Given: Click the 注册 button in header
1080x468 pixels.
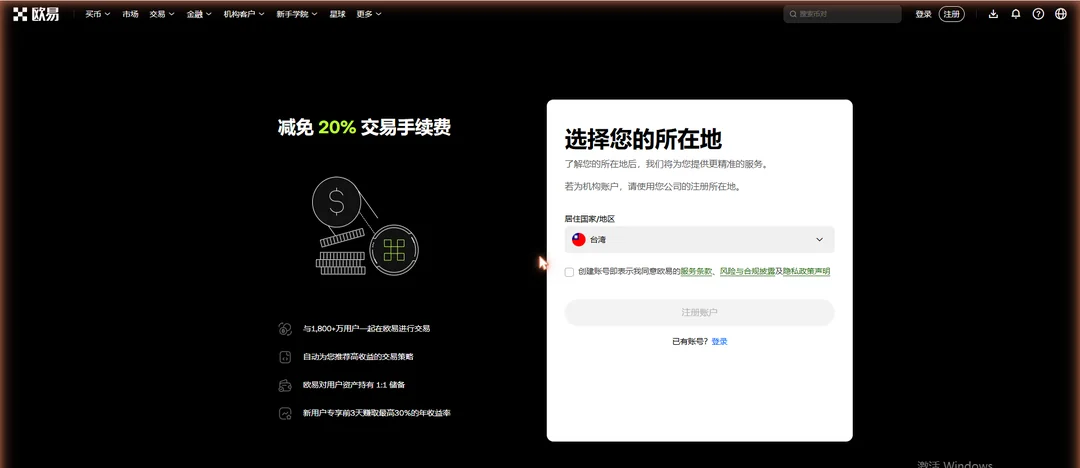Looking at the screenshot, I should (x=951, y=14).
